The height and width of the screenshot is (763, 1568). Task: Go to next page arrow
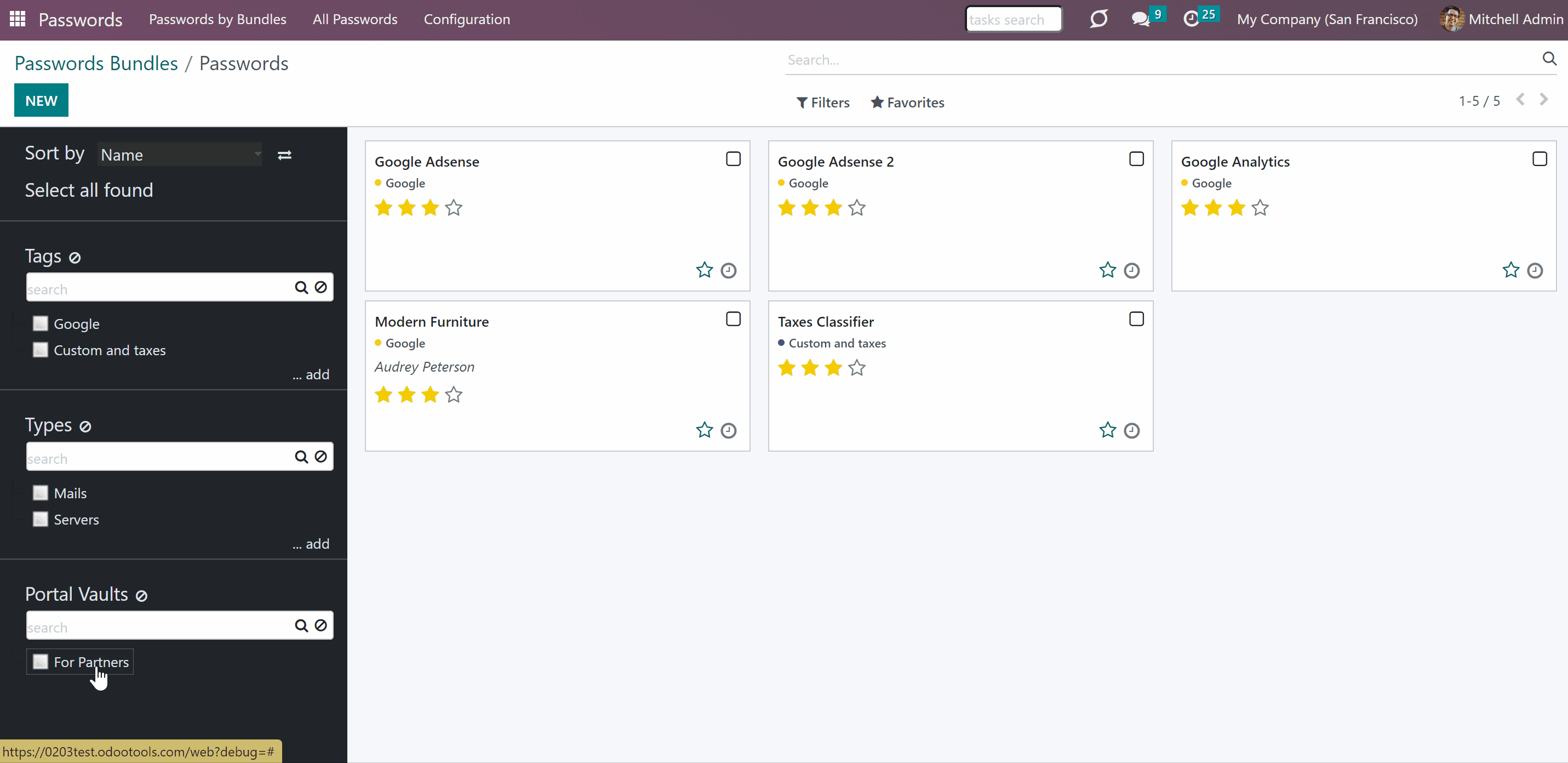(x=1544, y=99)
